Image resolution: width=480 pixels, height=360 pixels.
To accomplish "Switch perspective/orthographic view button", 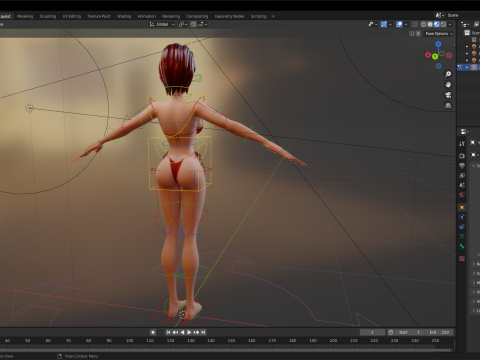I will pyautogui.click(x=448, y=106).
